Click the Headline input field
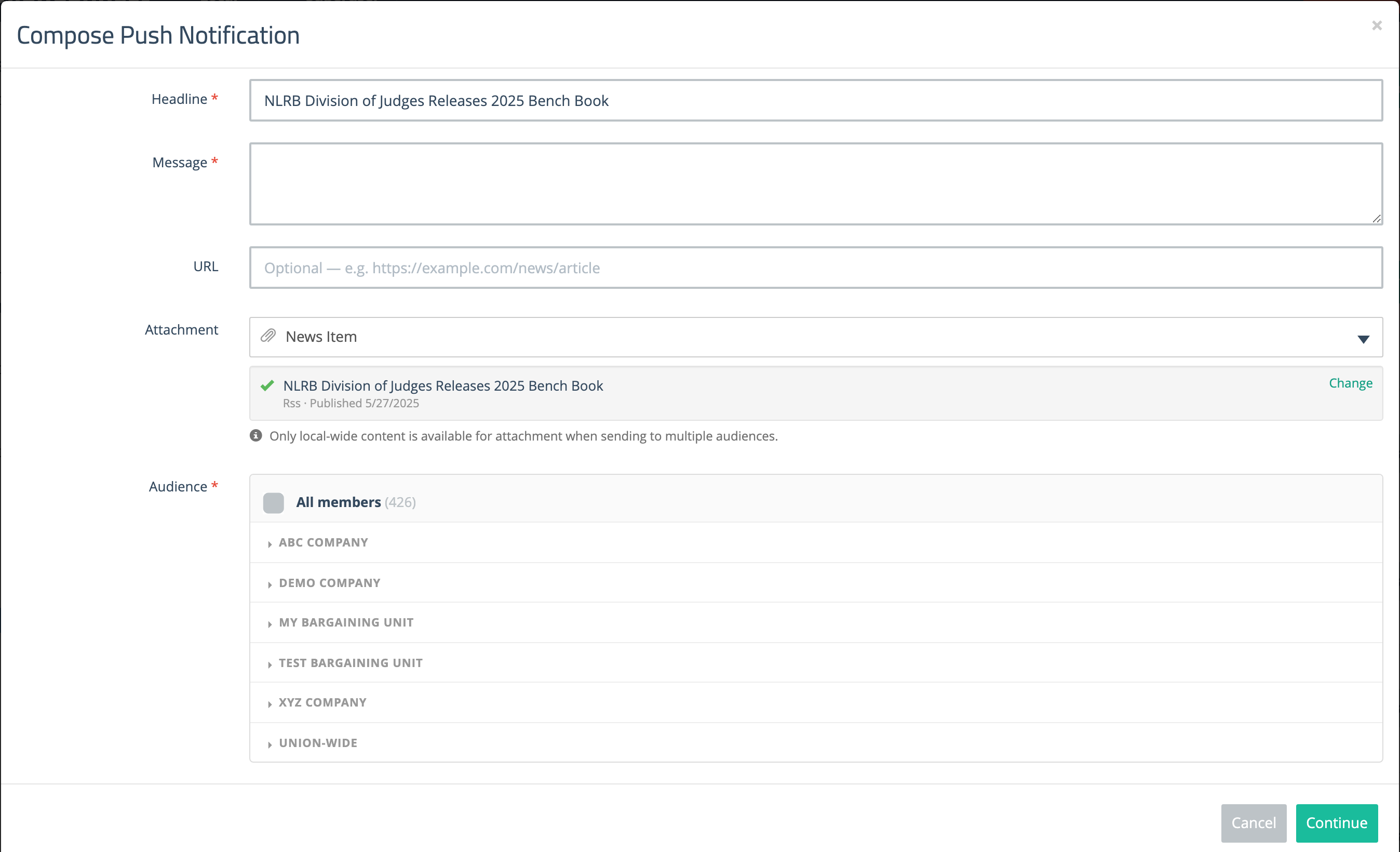 [x=816, y=101]
